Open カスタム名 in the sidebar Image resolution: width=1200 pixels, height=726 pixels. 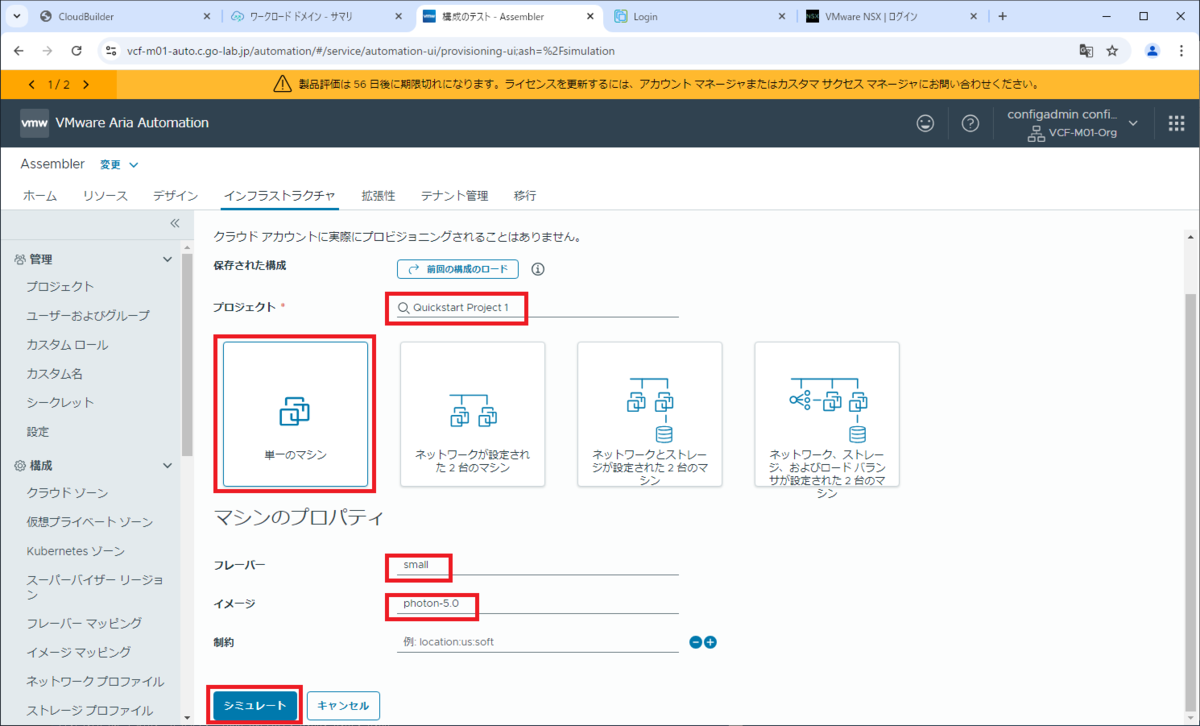point(54,374)
